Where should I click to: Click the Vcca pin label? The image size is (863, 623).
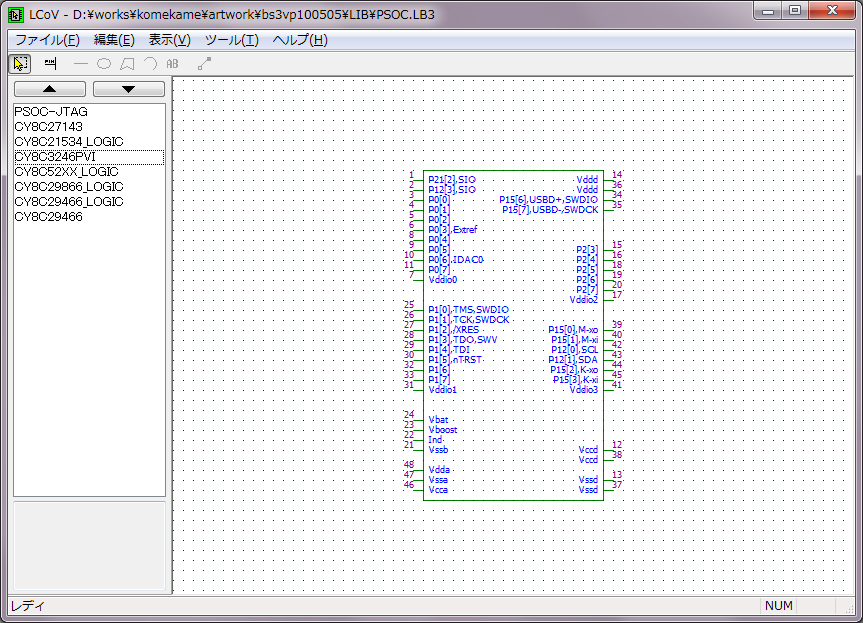pyautogui.click(x=438, y=490)
